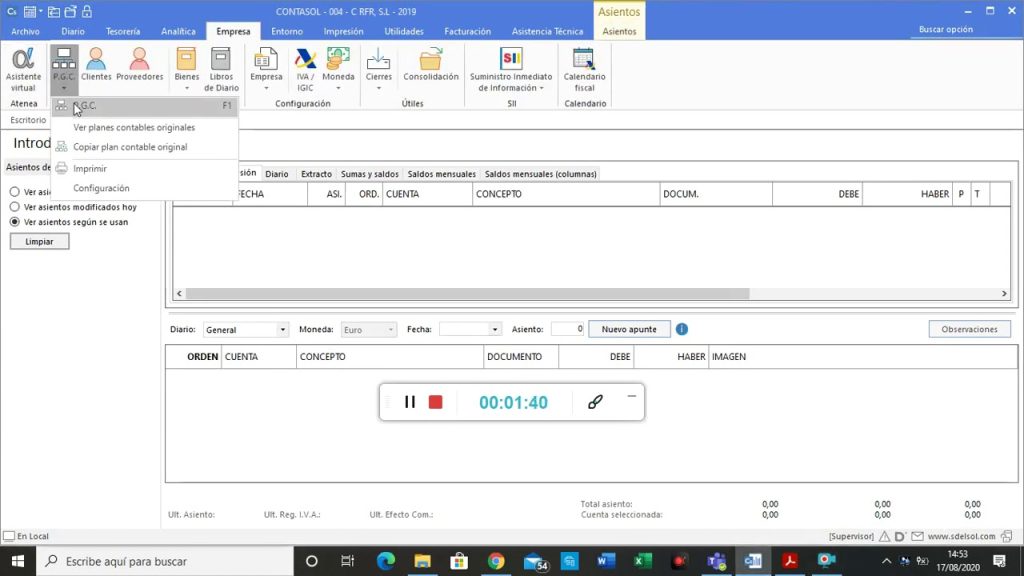Screen dimensions: 1024x576
Task: Expand the Bienes dropdown arrow
Action: (187, 88)
